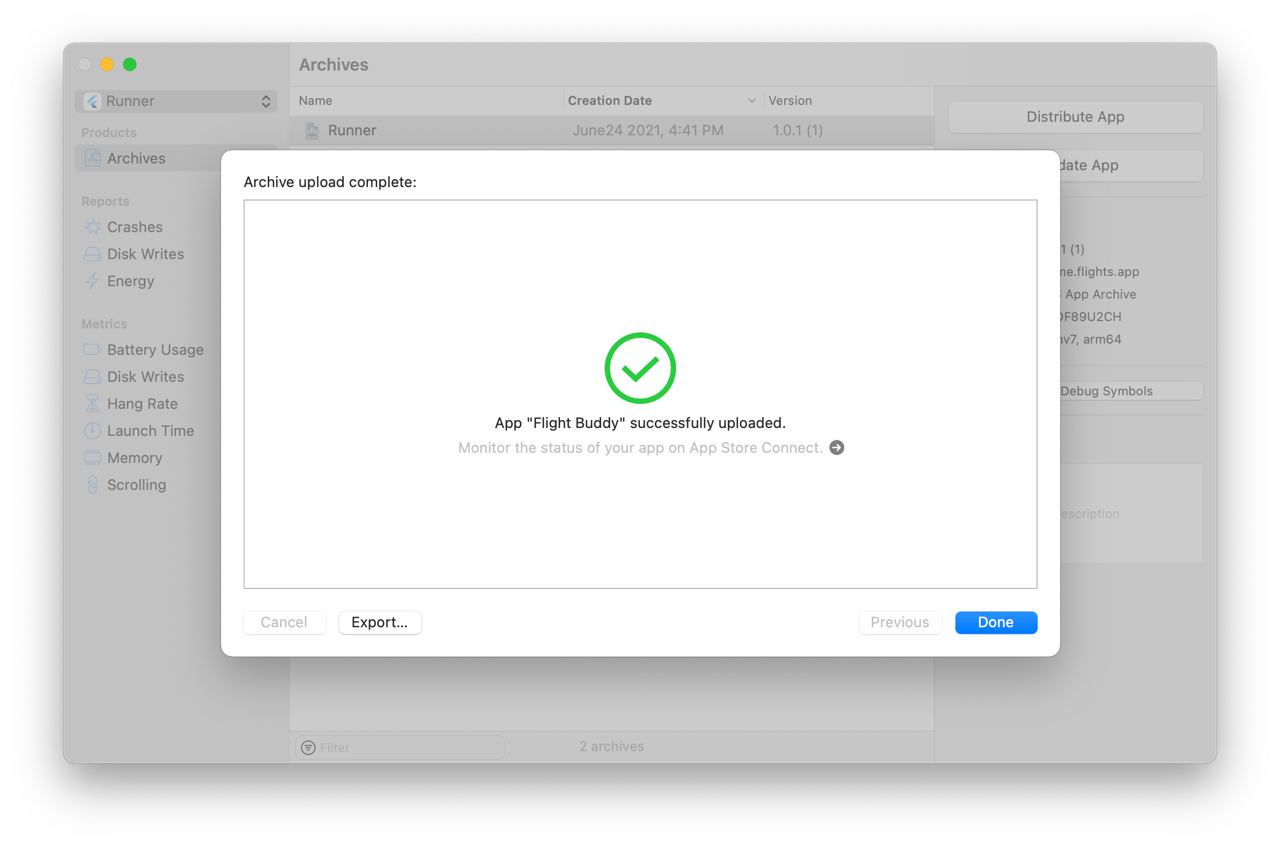Open Memory metrics
The height and width of the screenshot is (847, 1280).
click(x=135, y=458)
